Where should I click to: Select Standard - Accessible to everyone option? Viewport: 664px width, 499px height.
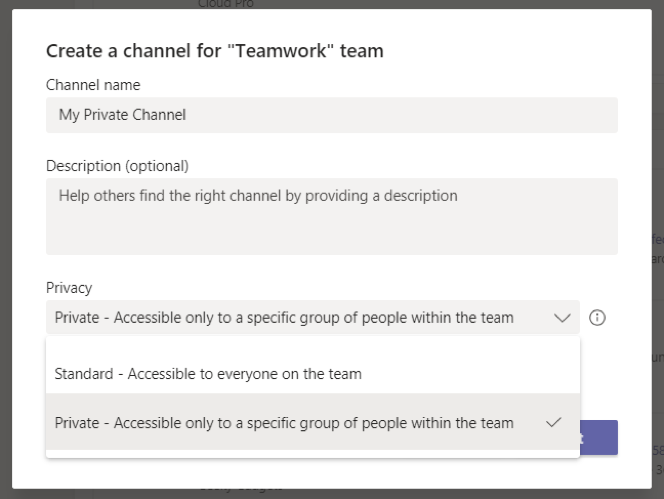[208, 374]
